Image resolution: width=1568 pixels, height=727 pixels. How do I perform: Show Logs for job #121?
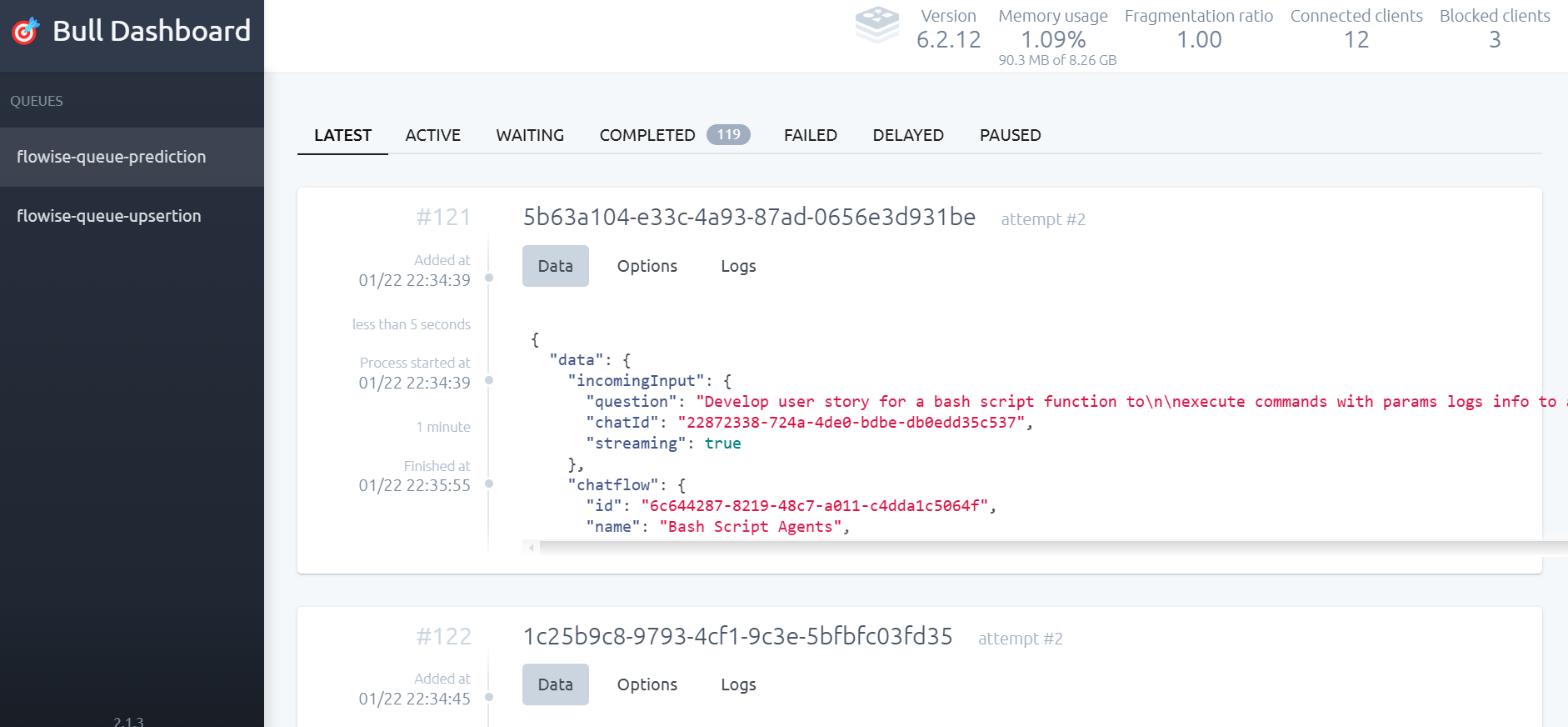coord(738,266)
